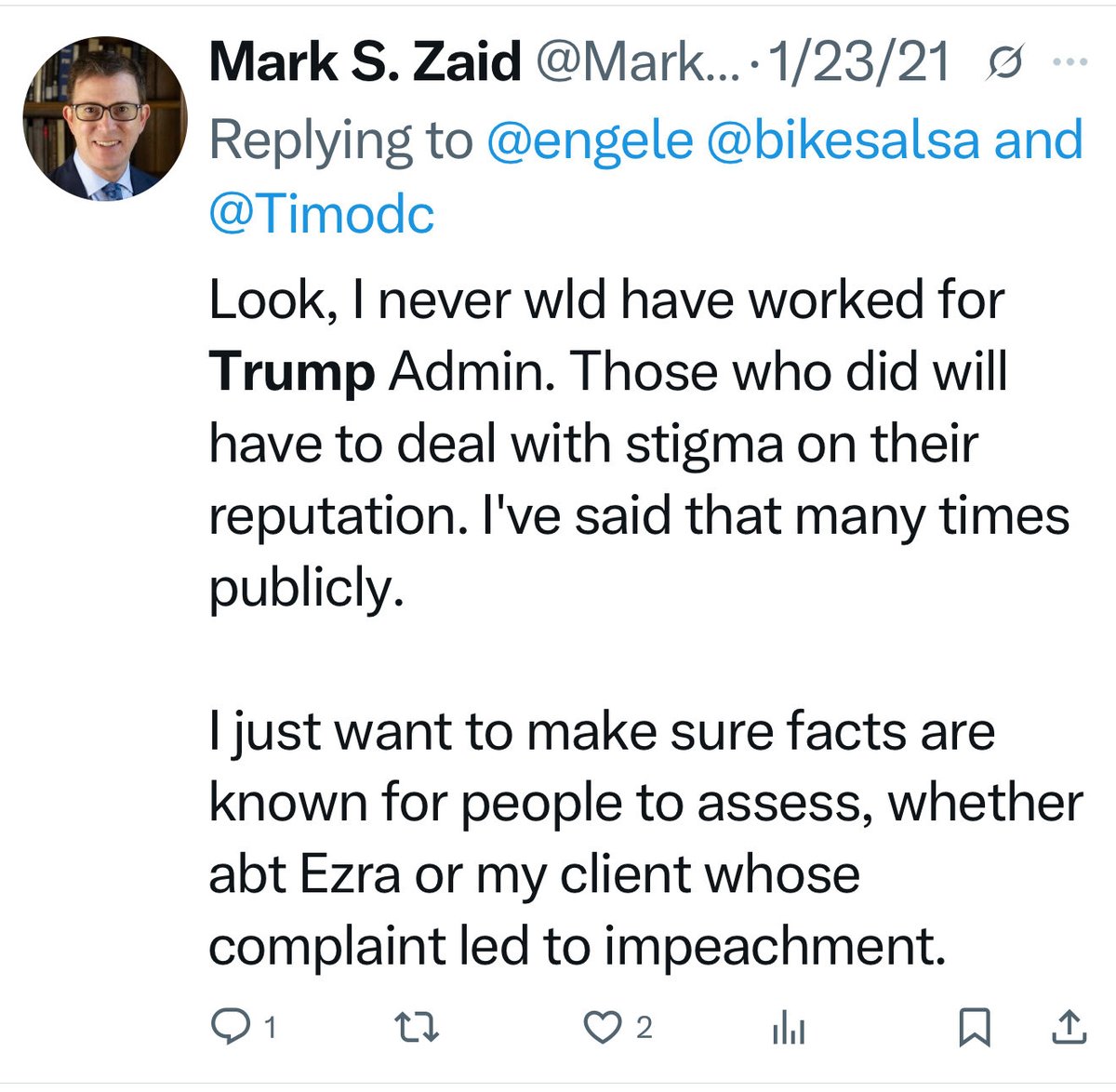Image resolution: width=1116 pixels, height=1092 pixels.
Task: Open the three-dot more options menu
Action: (x=1069, y=63)
